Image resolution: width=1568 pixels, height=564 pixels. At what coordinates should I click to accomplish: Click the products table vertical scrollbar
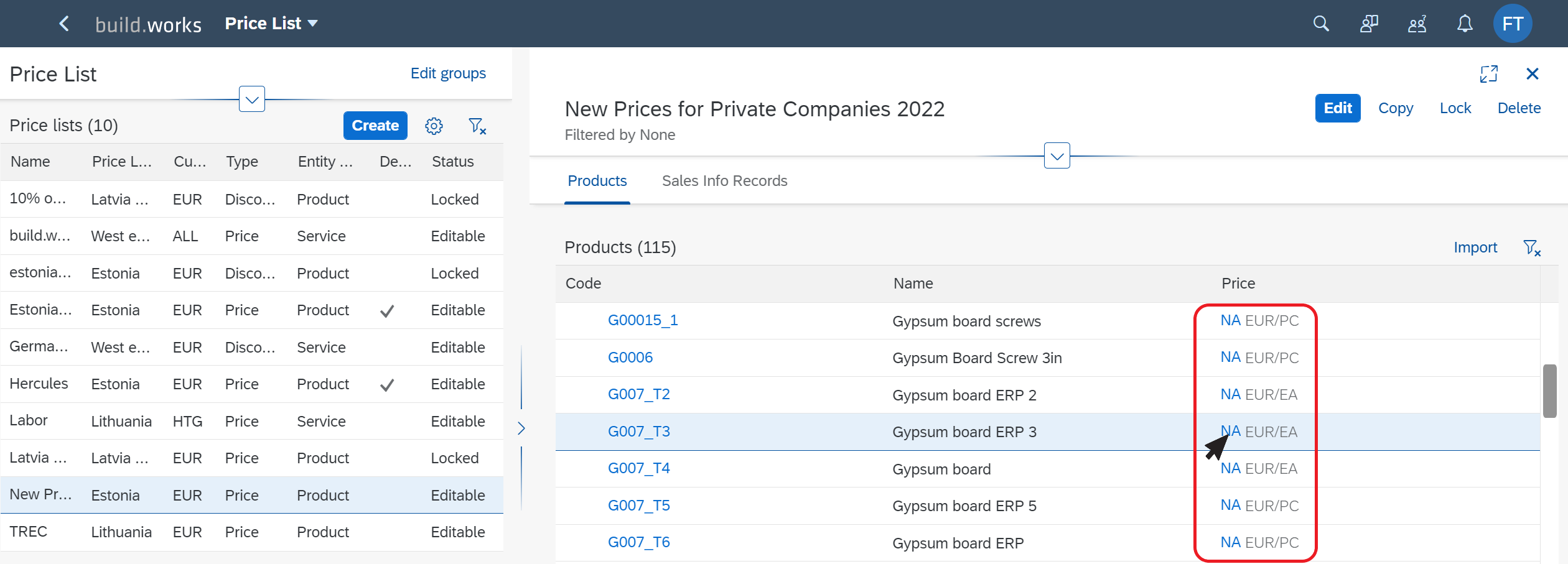(x=1550, y=392)
